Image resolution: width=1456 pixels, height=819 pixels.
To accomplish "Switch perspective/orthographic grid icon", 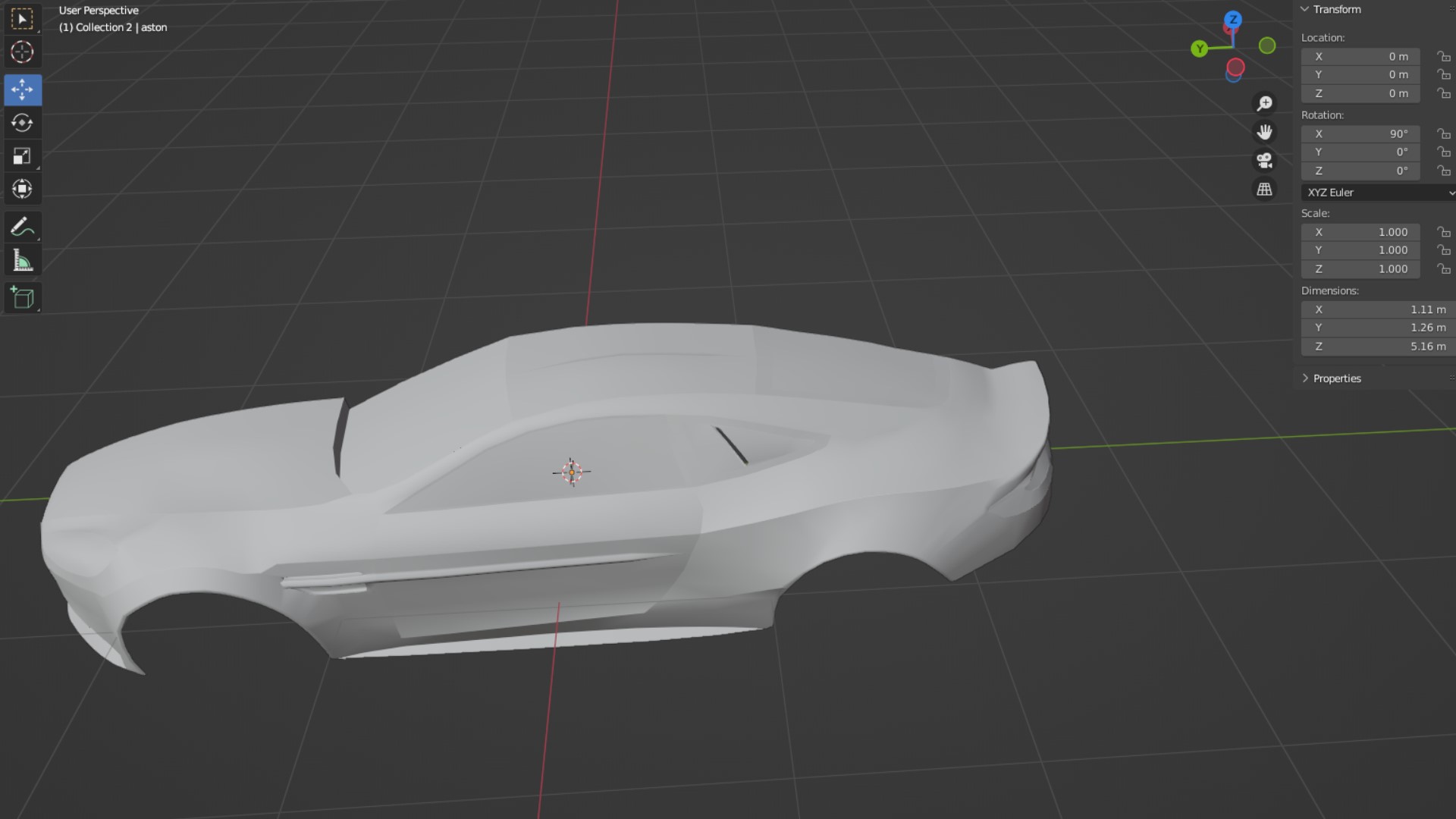I will (1264, 190).
